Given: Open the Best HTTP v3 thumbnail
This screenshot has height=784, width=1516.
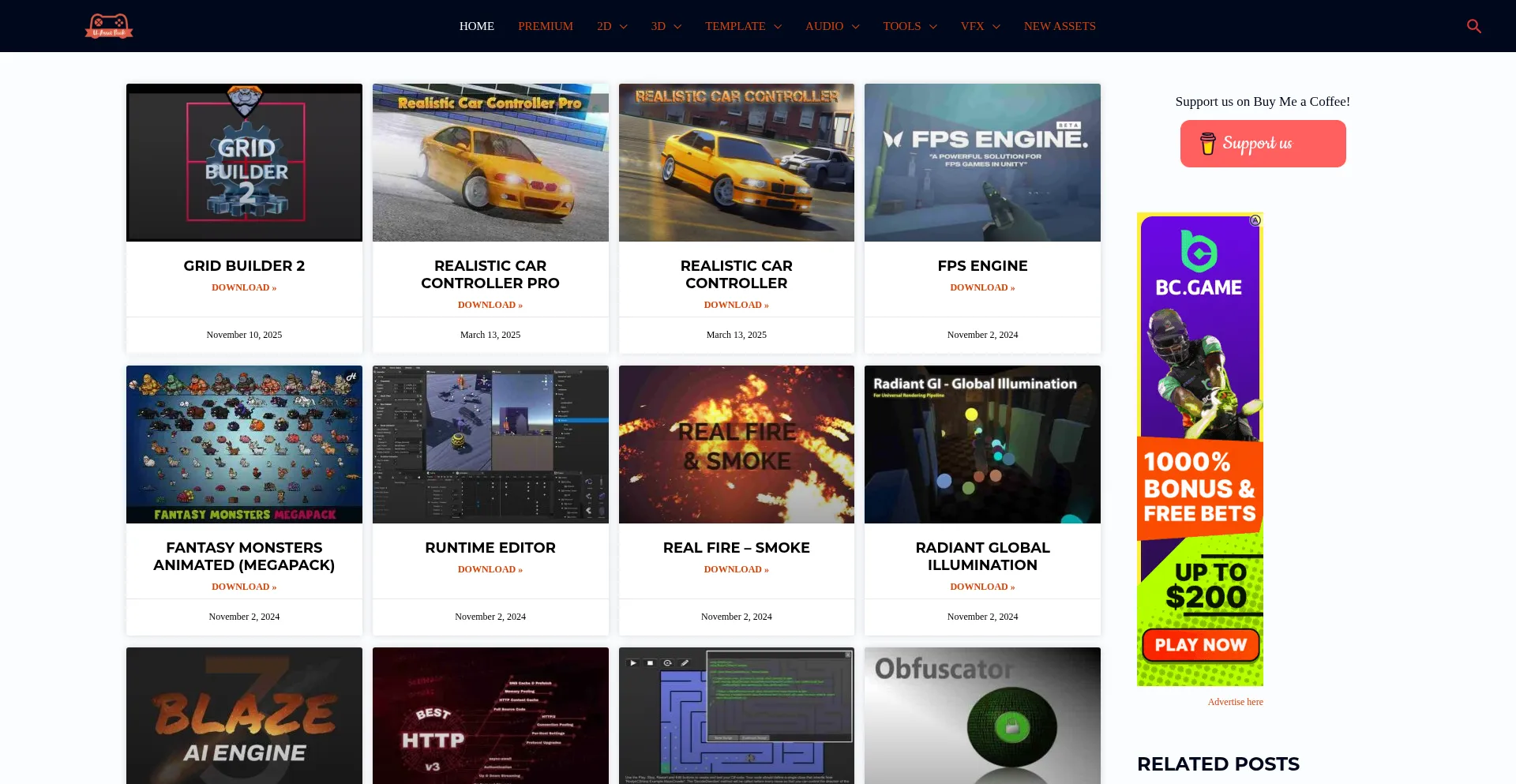Looking at the screenshot, I should (x=490, y=716).
